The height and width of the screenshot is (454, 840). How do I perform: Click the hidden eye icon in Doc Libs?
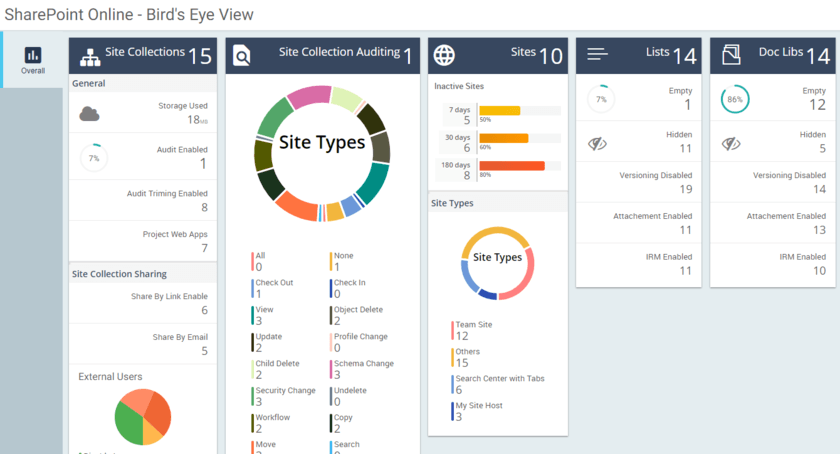coord(732,144)
